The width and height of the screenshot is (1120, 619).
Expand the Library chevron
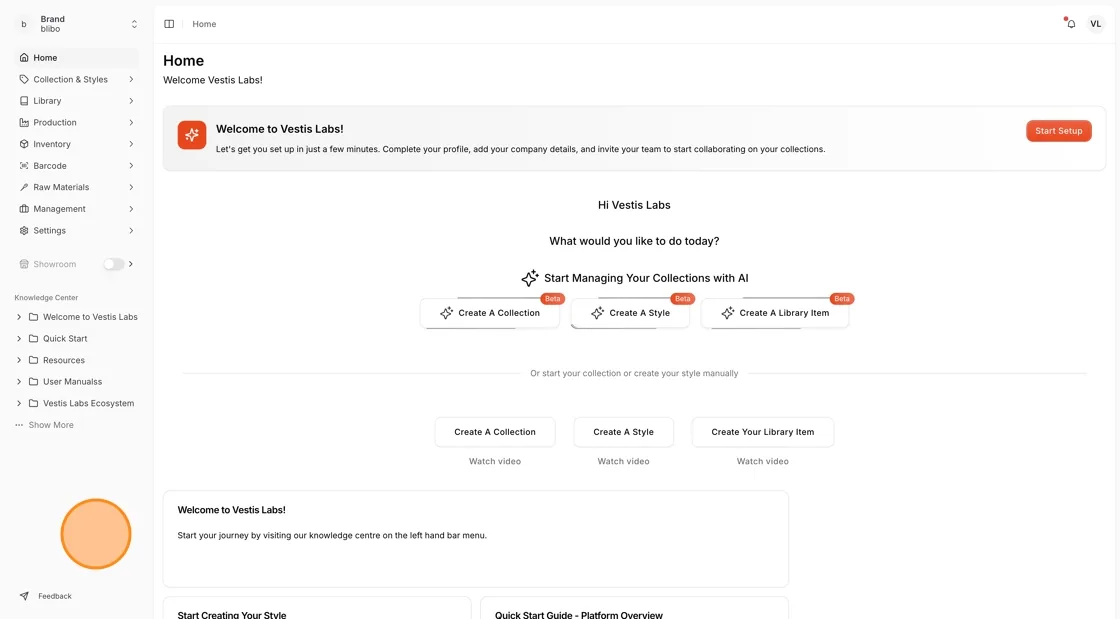coord(131,101)
